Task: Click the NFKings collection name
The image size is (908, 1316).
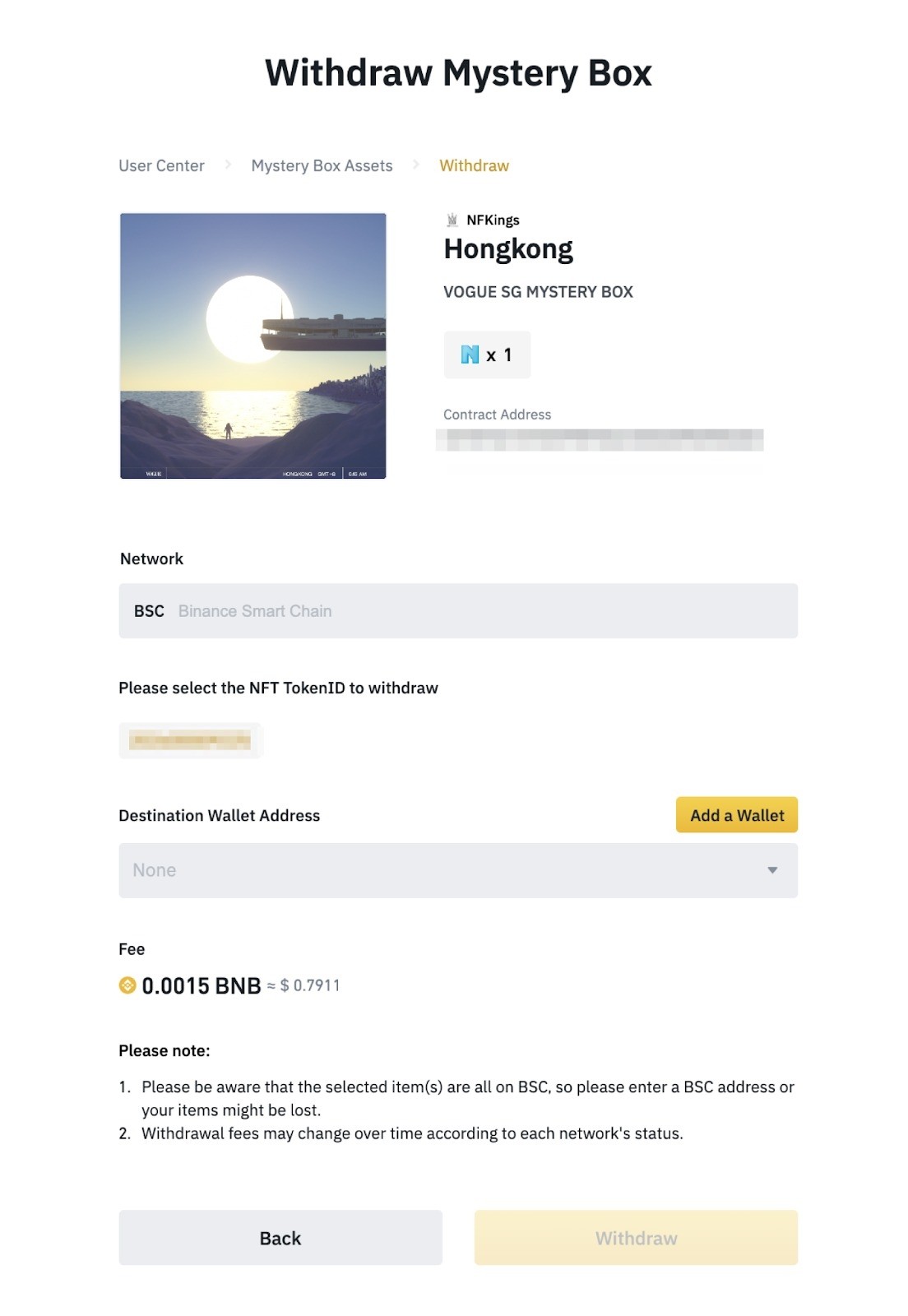Action: [493, 220]
